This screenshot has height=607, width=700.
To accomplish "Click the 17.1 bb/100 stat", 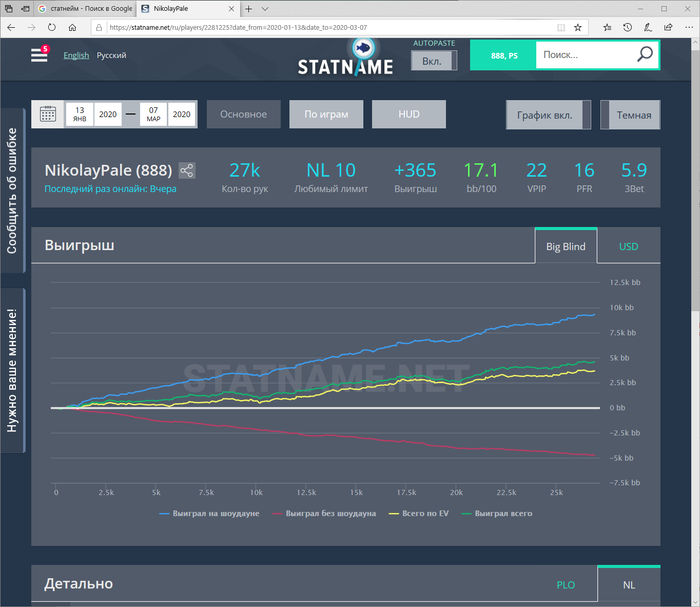I will [x=481, y=177].
